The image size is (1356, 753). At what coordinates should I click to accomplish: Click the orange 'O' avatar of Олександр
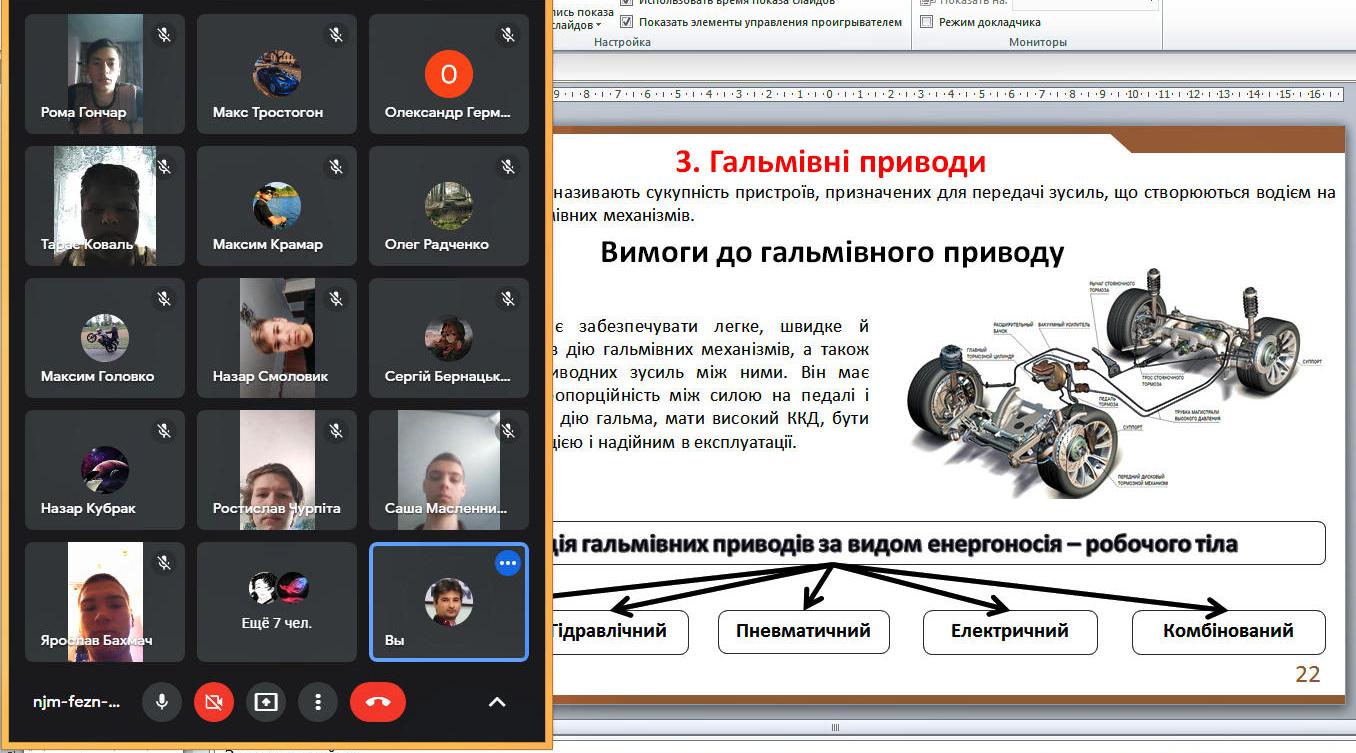448,74
